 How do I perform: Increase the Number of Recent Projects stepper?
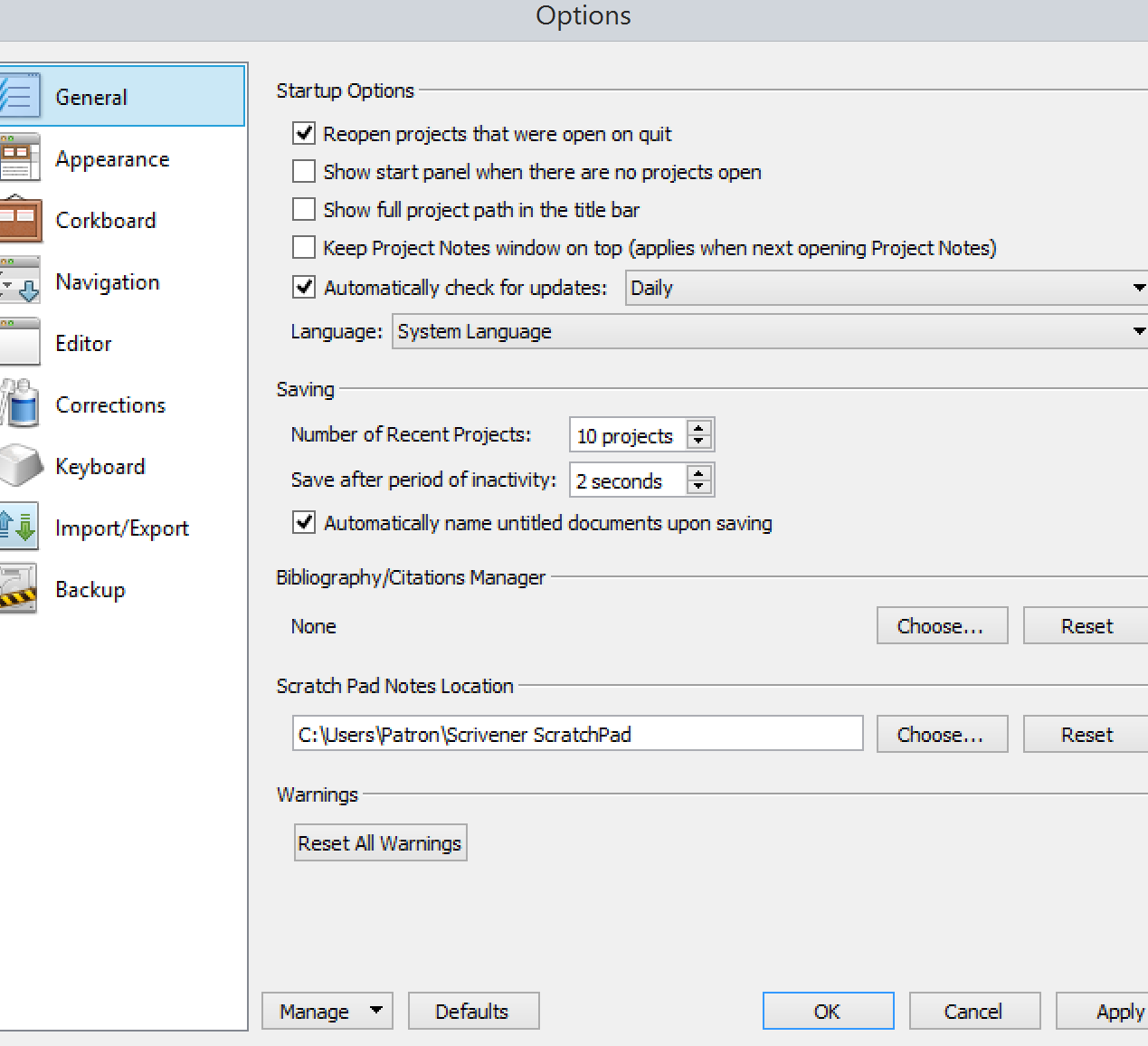click(x=698, y=428)
